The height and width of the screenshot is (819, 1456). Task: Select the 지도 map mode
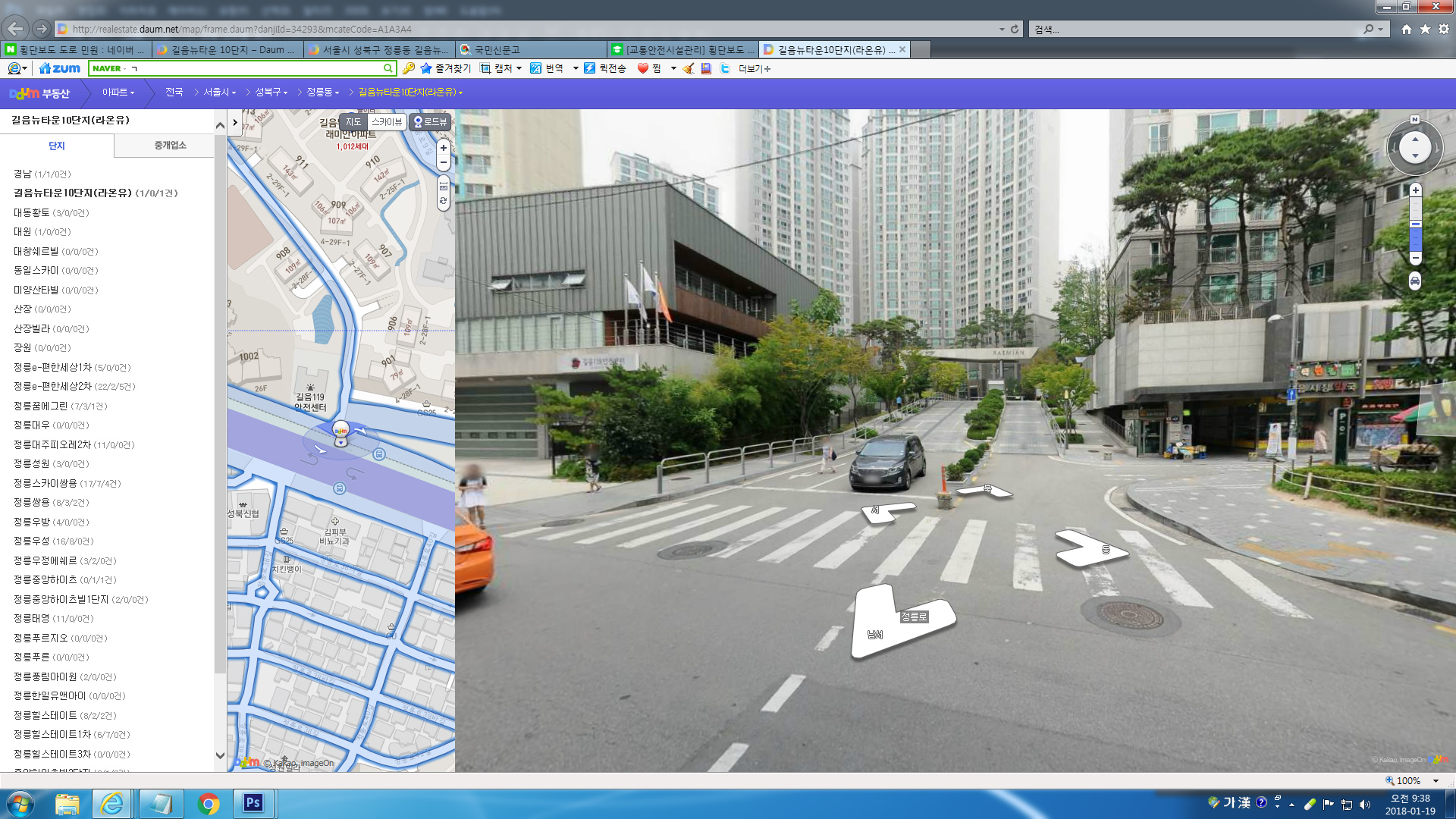pyautogui.click(x=353, y=122)
